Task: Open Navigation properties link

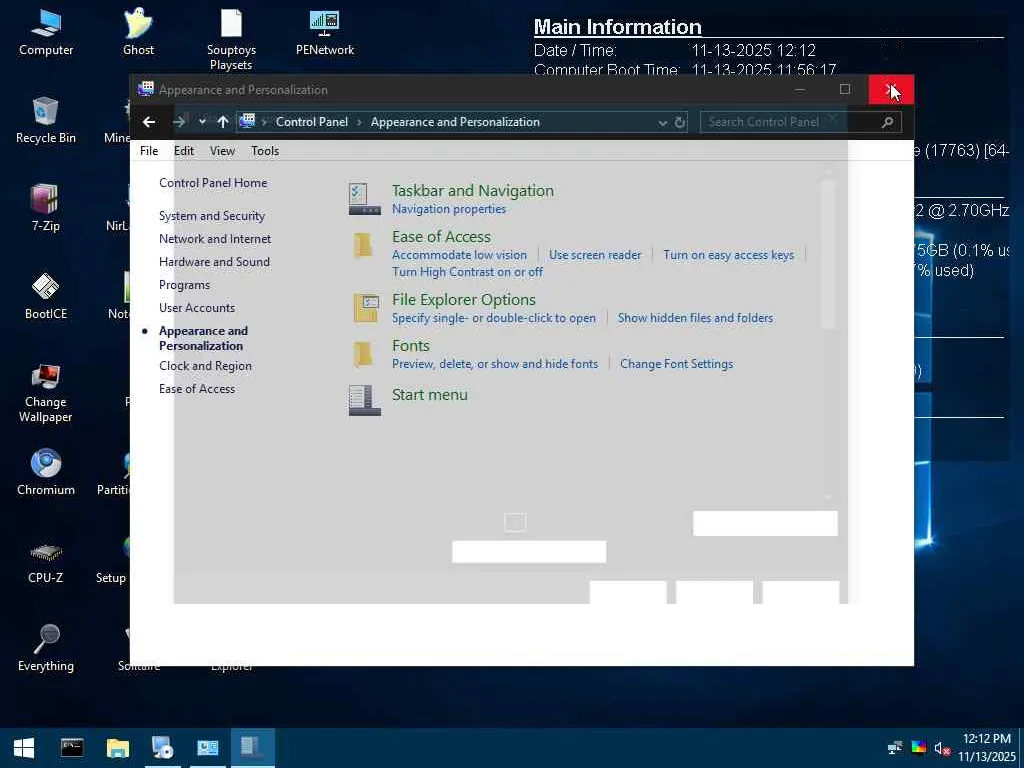Action: point(449,209)
